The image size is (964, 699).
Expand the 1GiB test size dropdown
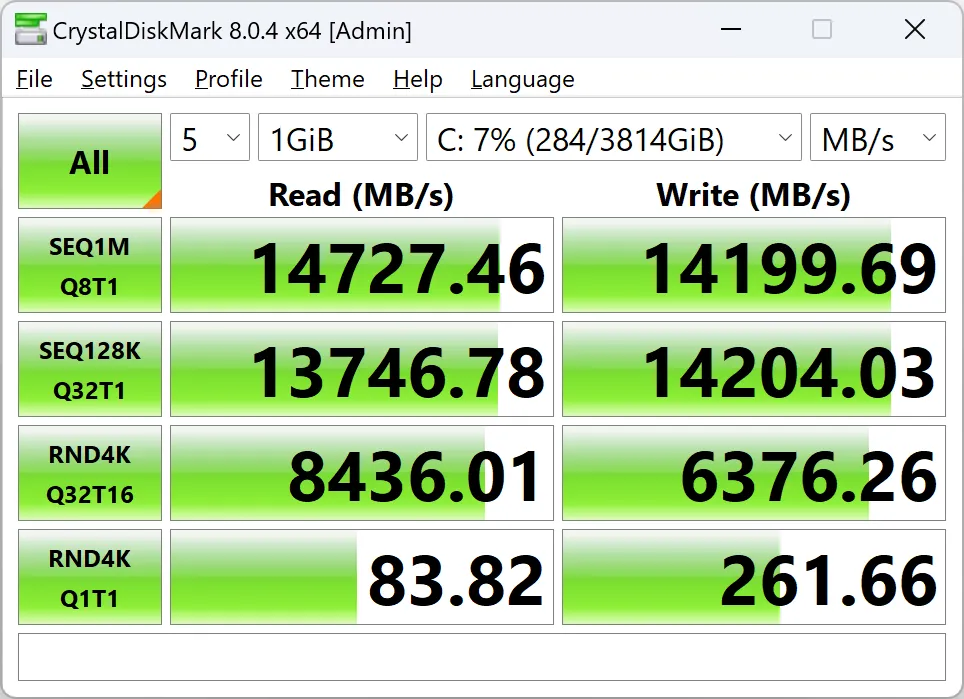[x=337, y=139]
